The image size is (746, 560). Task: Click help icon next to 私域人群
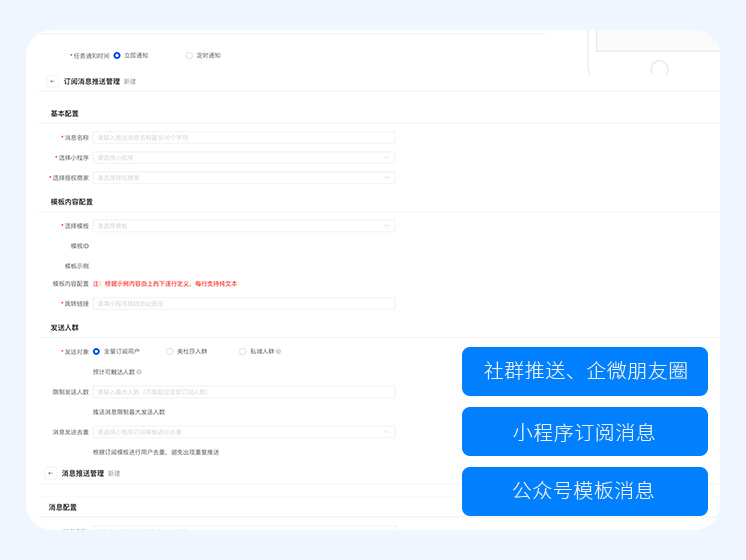tap(278, 352)
